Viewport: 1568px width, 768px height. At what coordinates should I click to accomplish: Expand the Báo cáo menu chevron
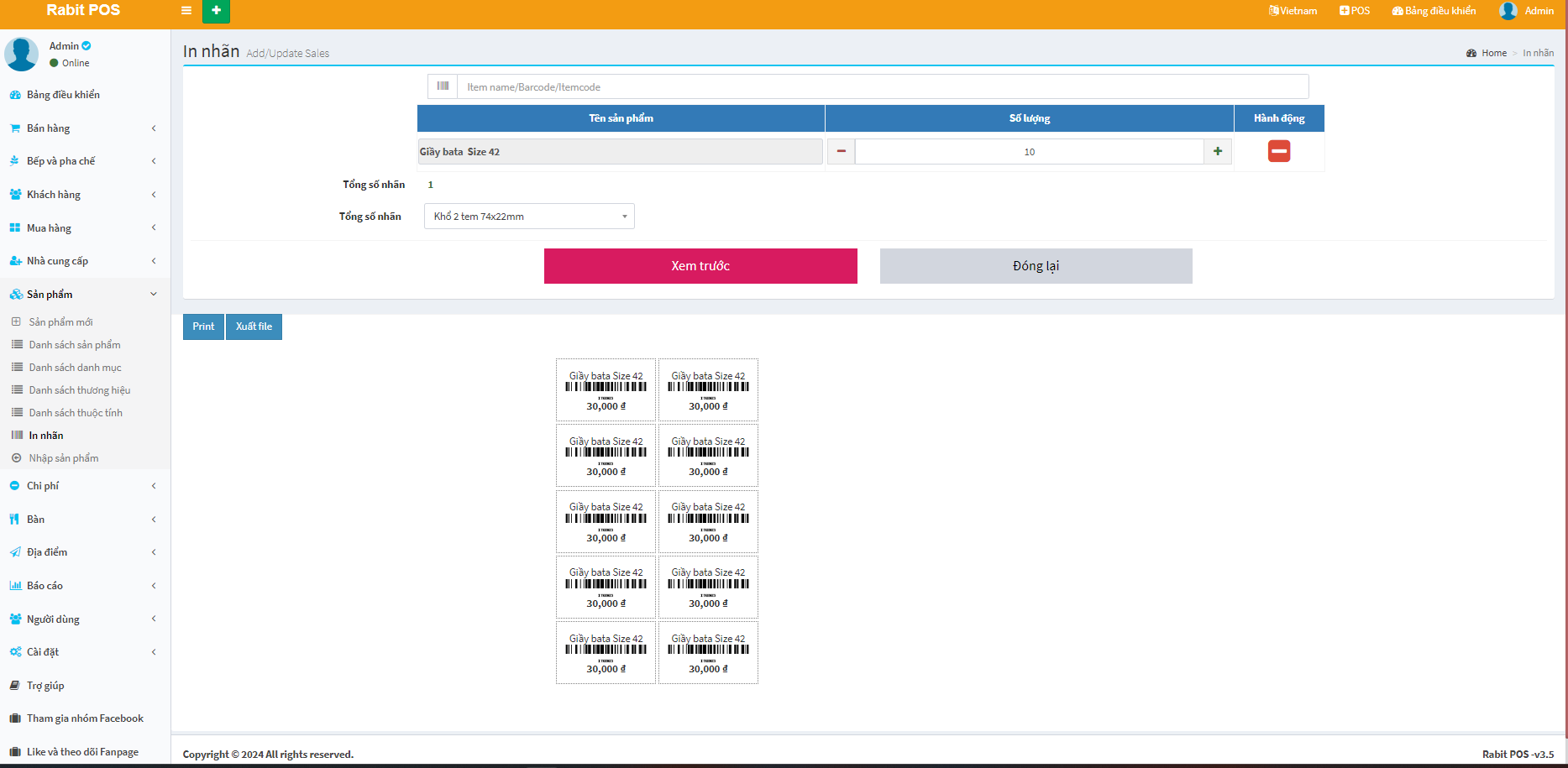tap(154, 586)
